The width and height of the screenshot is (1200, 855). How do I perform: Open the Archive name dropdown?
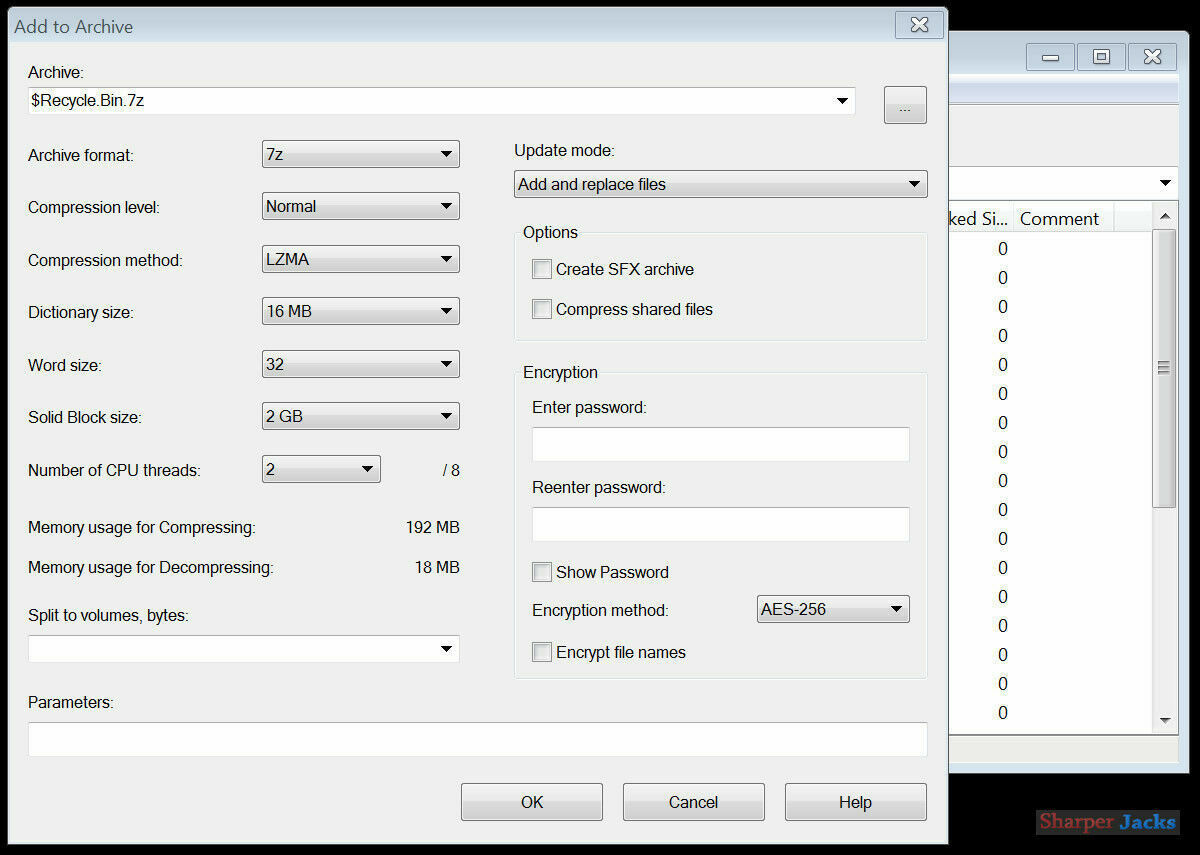[x=843, y=100]
